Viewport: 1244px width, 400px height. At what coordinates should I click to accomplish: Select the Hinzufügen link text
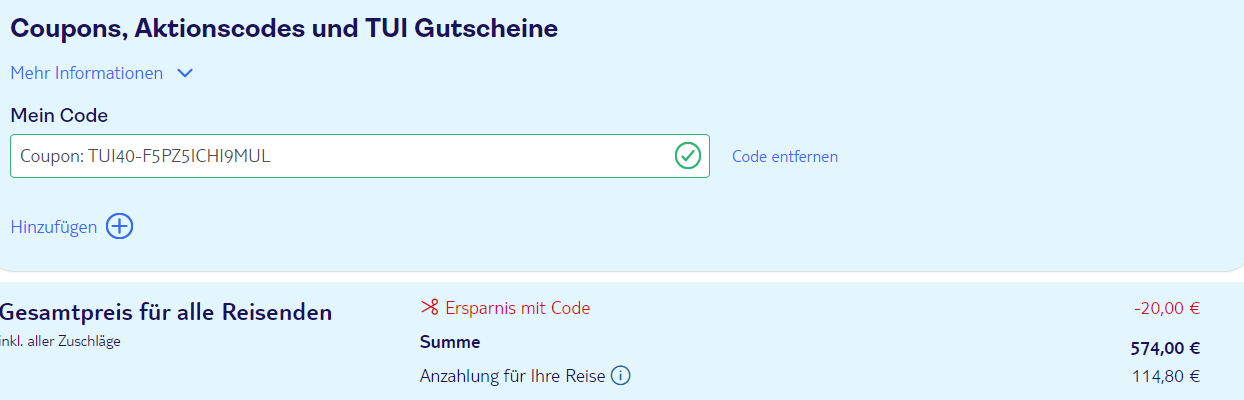(54, 227)
